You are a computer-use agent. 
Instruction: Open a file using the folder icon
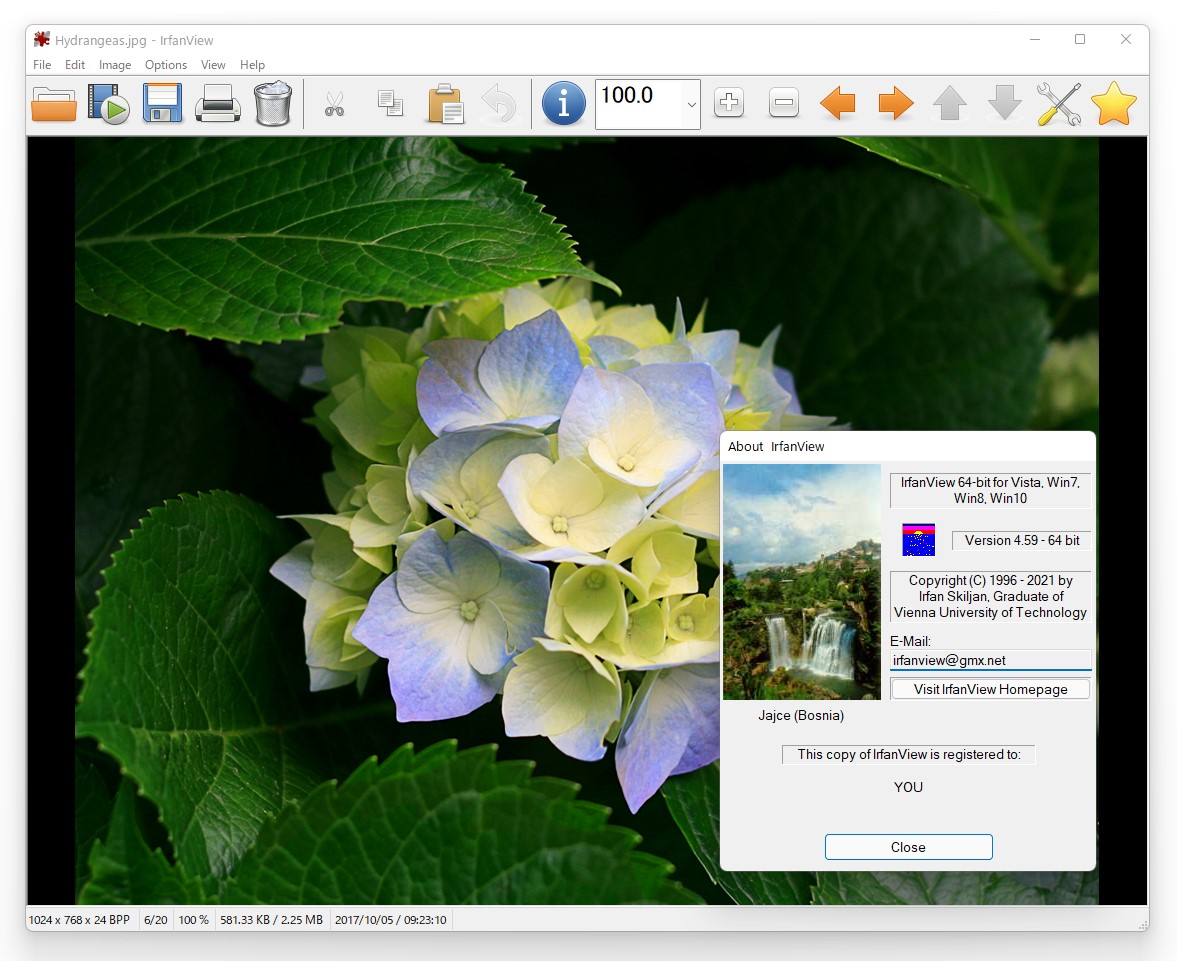click(x=53, y=103)
